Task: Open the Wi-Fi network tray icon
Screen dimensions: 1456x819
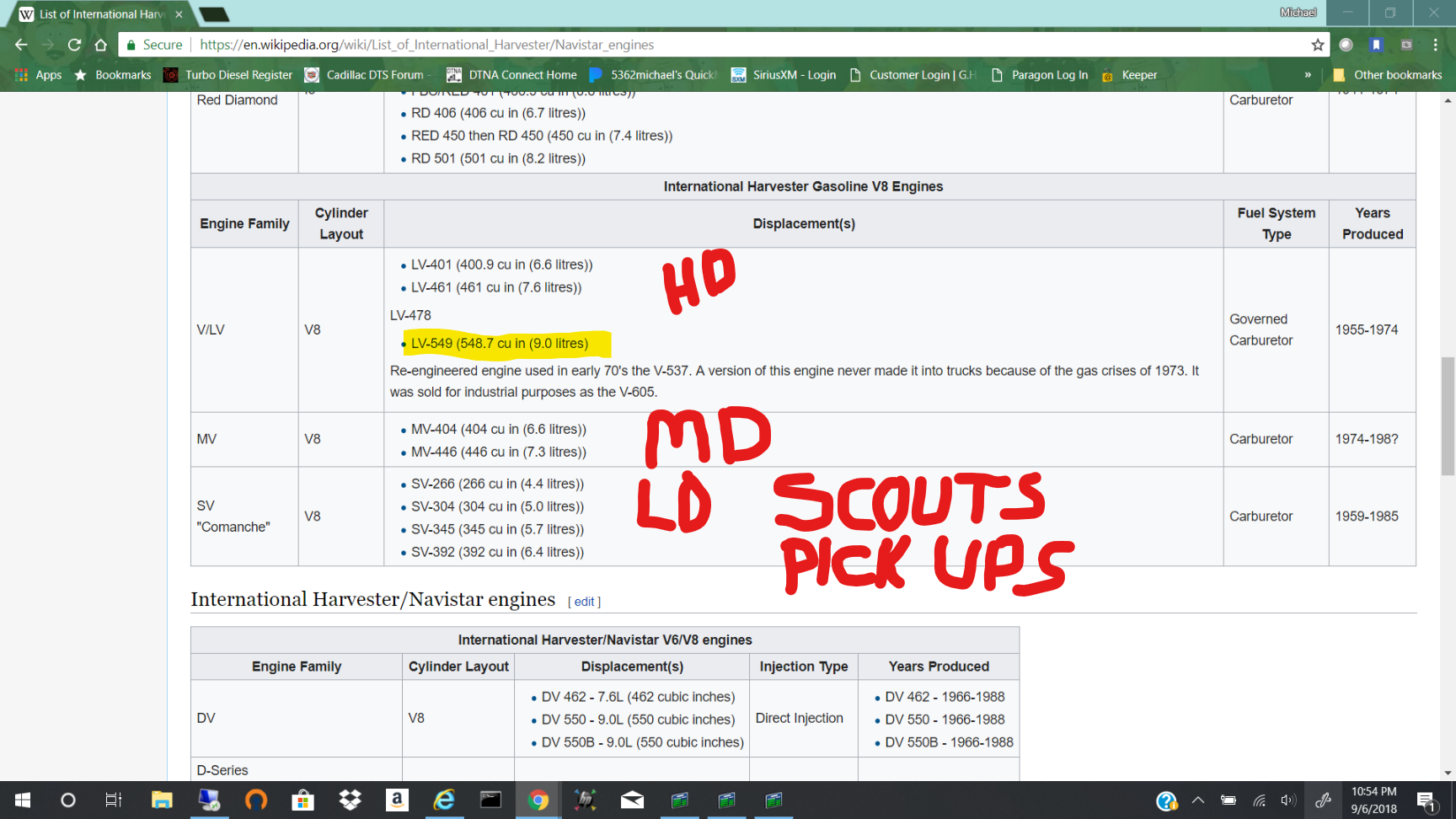Action: 1259,800
